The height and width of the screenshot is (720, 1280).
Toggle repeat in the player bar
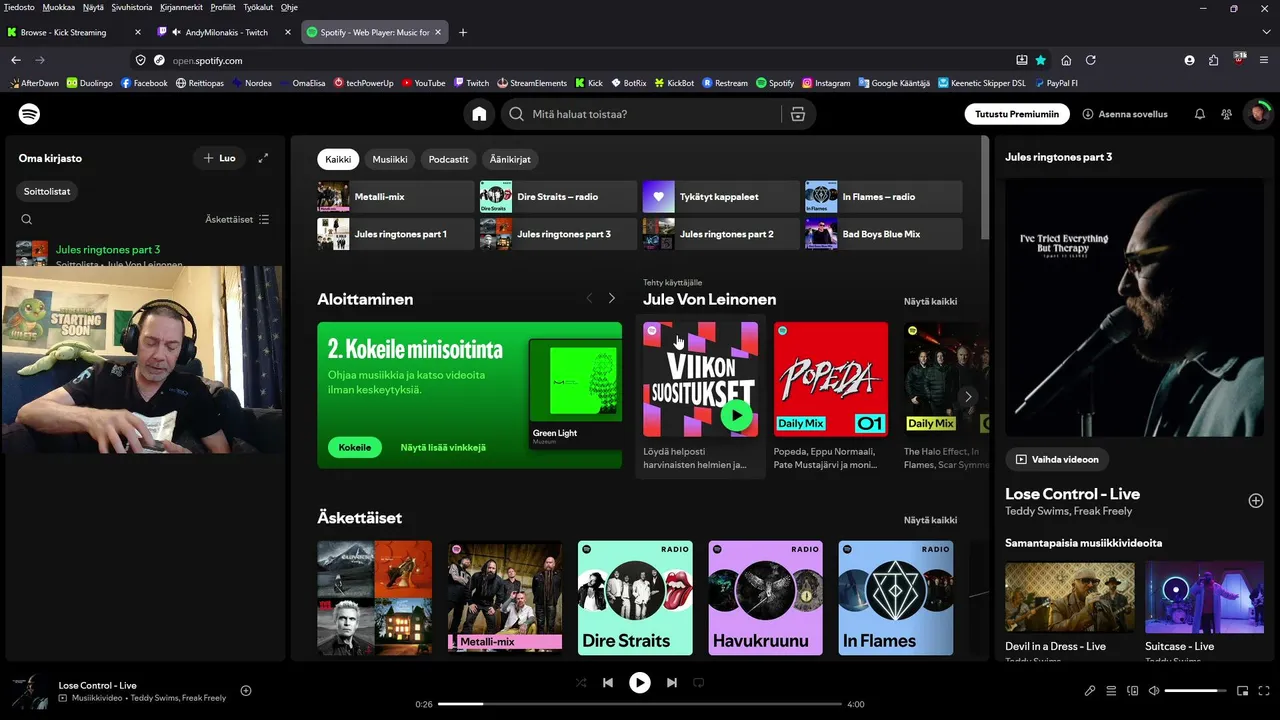699,683
